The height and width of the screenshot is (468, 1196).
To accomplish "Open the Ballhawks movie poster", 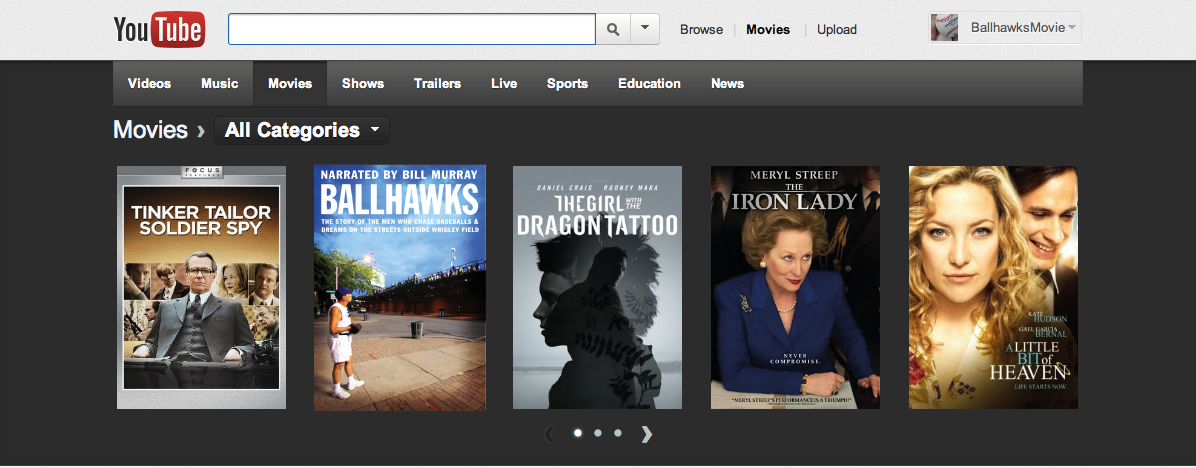I will [400, 287].
